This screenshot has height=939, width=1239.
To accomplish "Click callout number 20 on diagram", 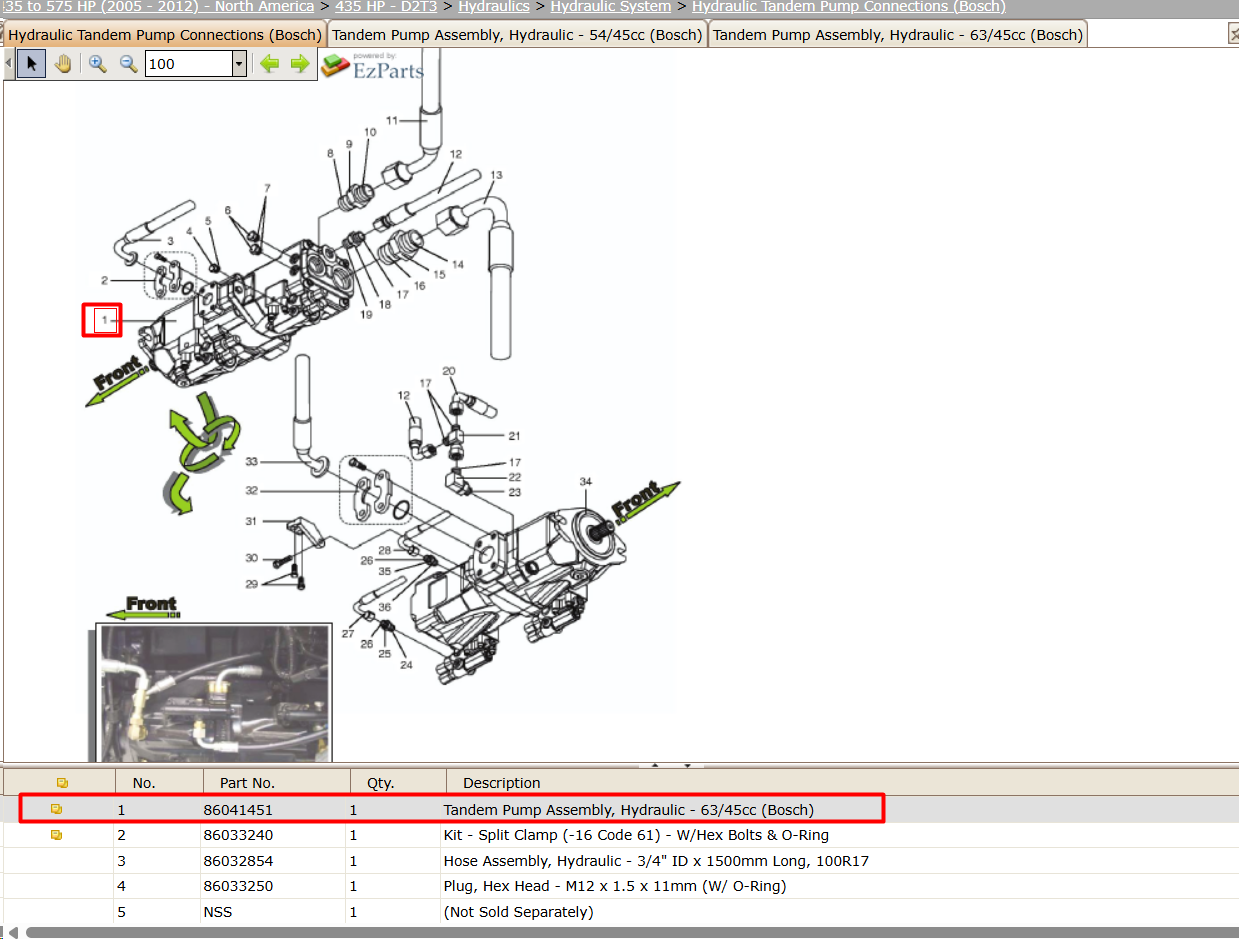I will tap(448, 371).
